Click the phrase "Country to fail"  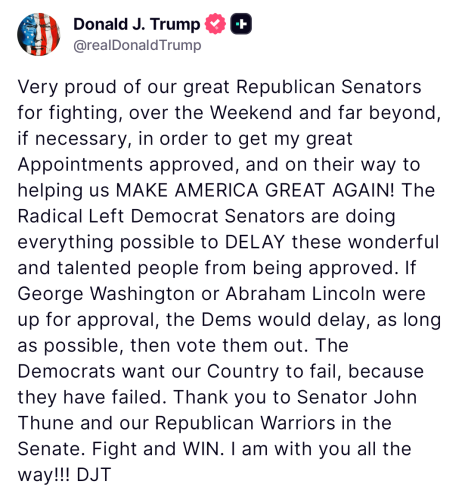pos(274,372)
